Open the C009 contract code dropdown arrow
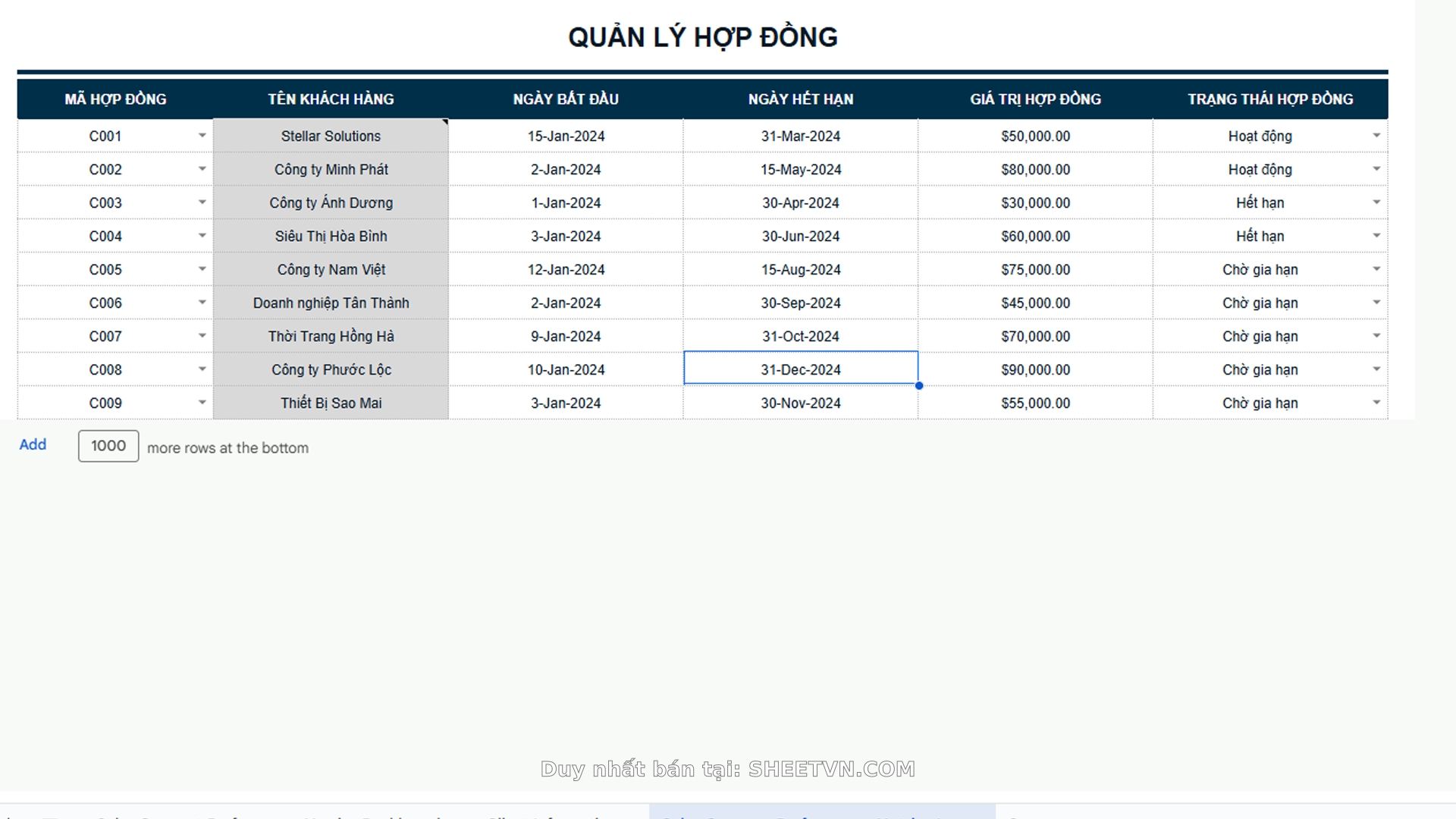The width and height of the screenshot is (1456, 819). [202, 403]
